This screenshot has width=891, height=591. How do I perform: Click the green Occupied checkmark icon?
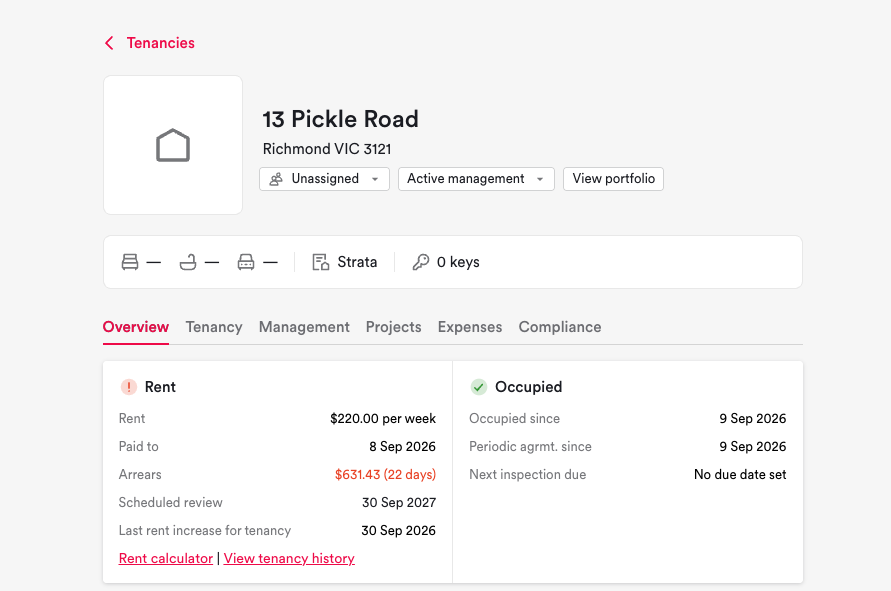[479, 387]
